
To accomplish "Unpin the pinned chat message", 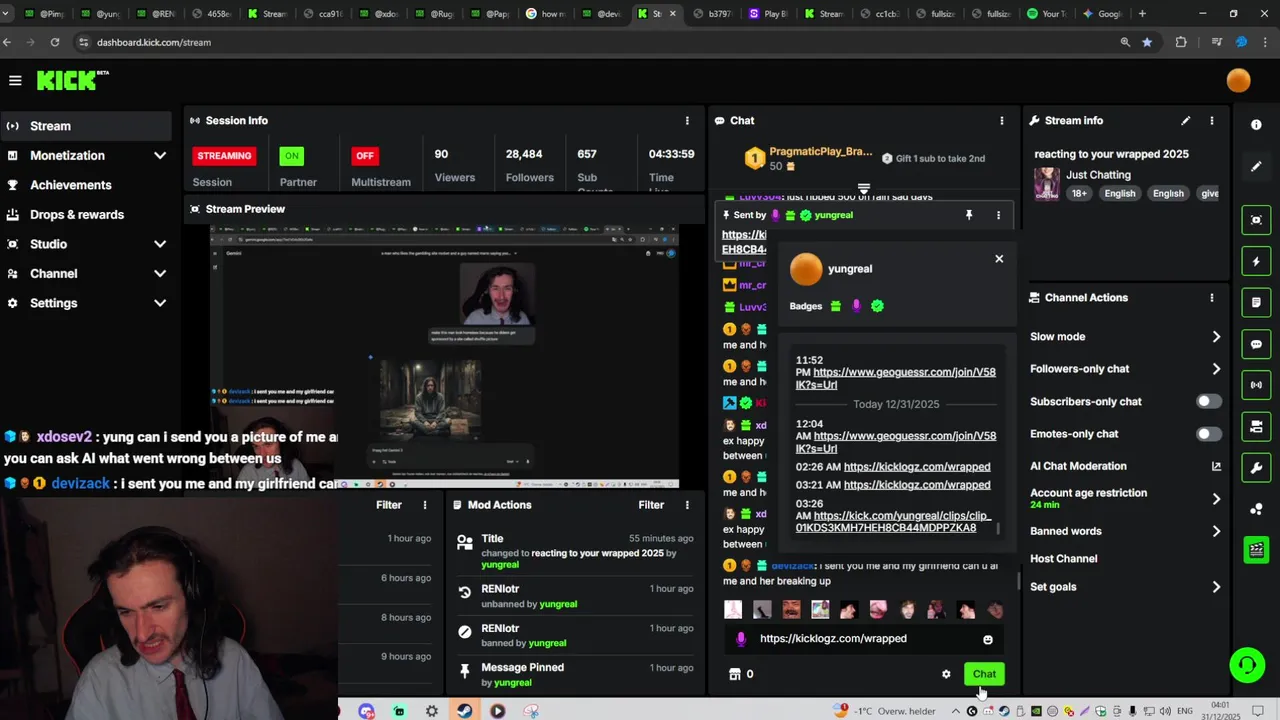I will click(x=968, y=215).
